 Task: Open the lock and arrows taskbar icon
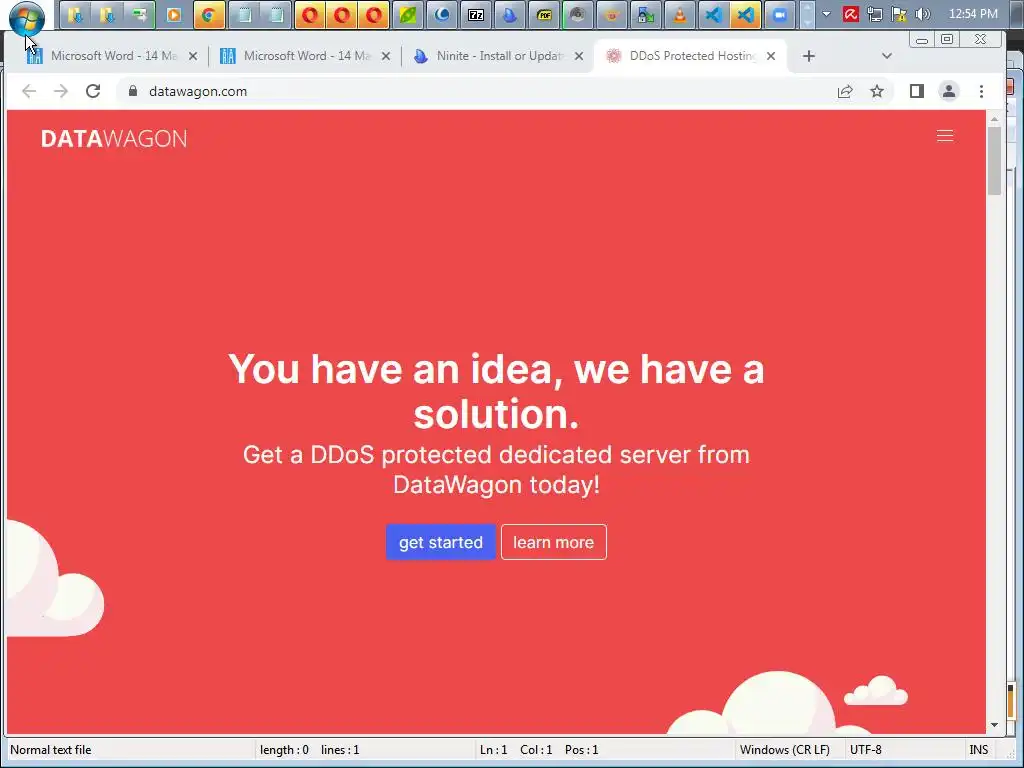[645, 15]
